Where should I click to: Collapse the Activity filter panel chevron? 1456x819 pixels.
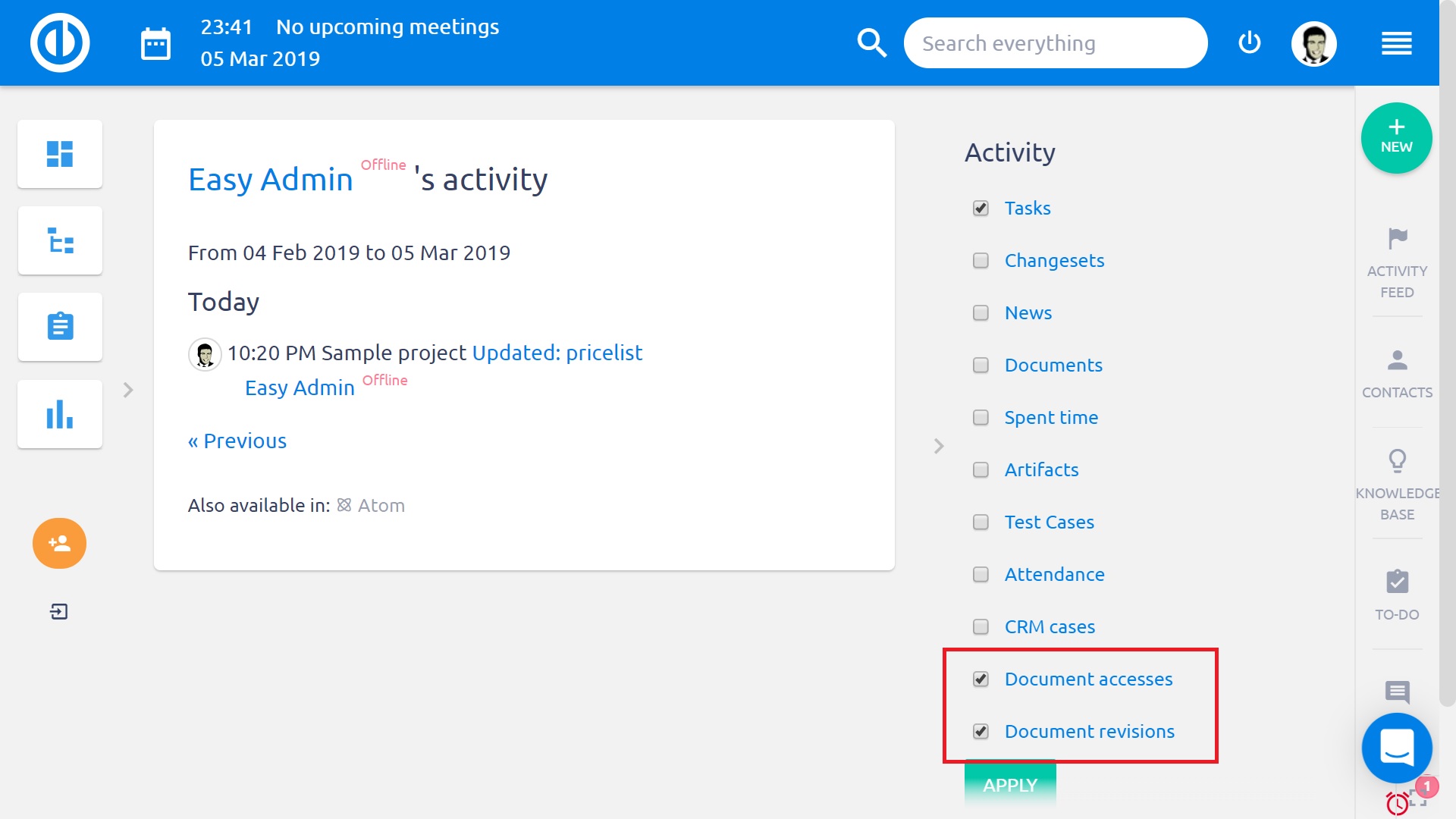(938, 446)
